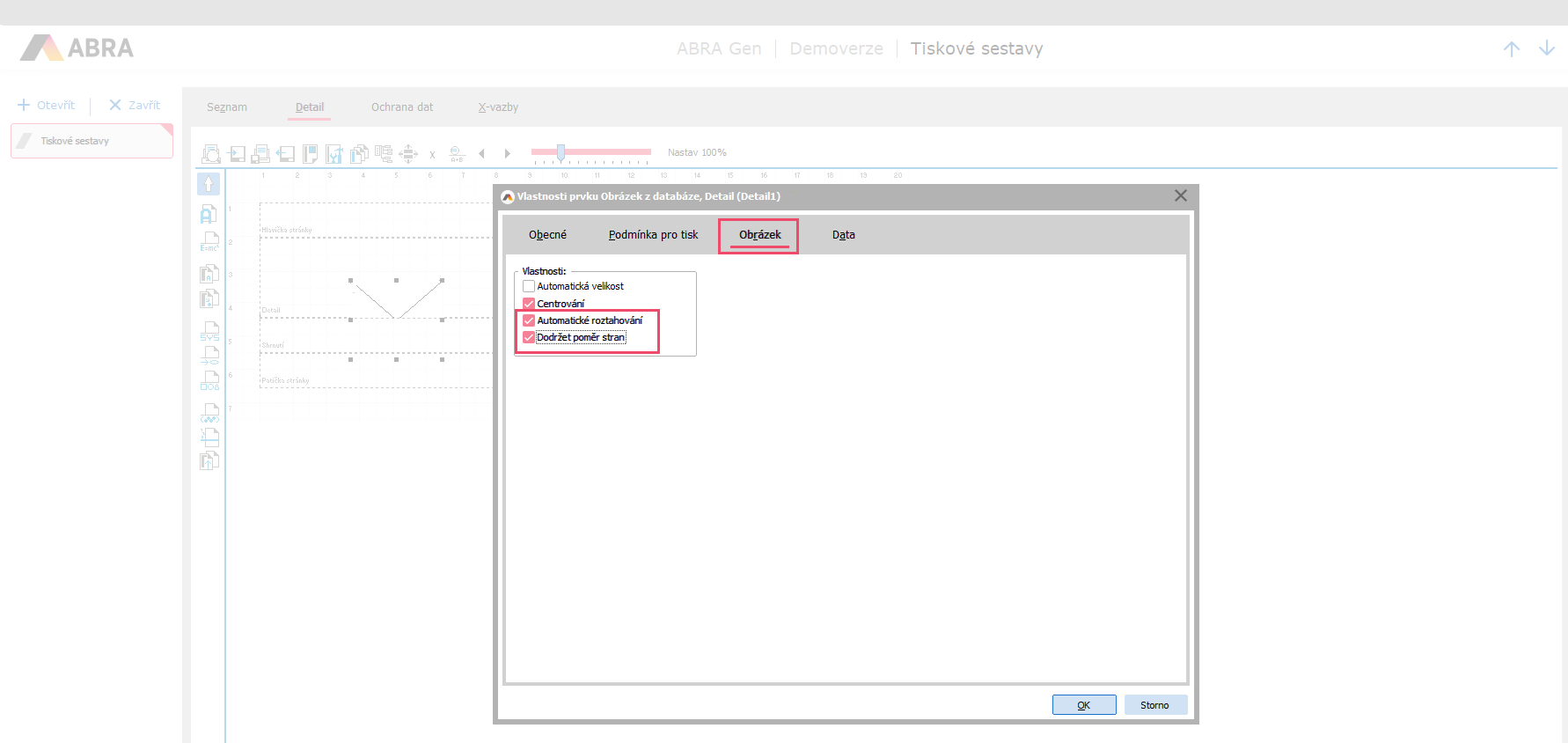
Task: Open the Podmínka pro tisk tab
Action: (x=653, y=235)
